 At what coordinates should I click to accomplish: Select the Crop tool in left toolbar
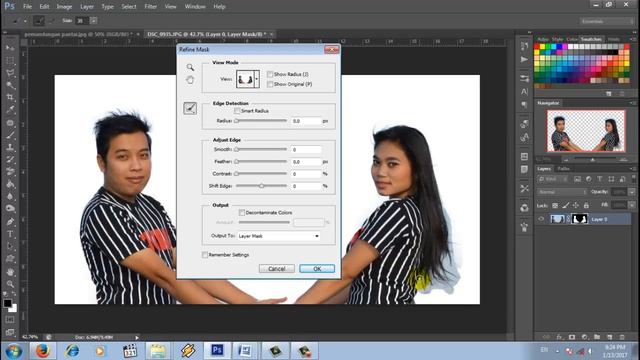(x=10, y=97)
